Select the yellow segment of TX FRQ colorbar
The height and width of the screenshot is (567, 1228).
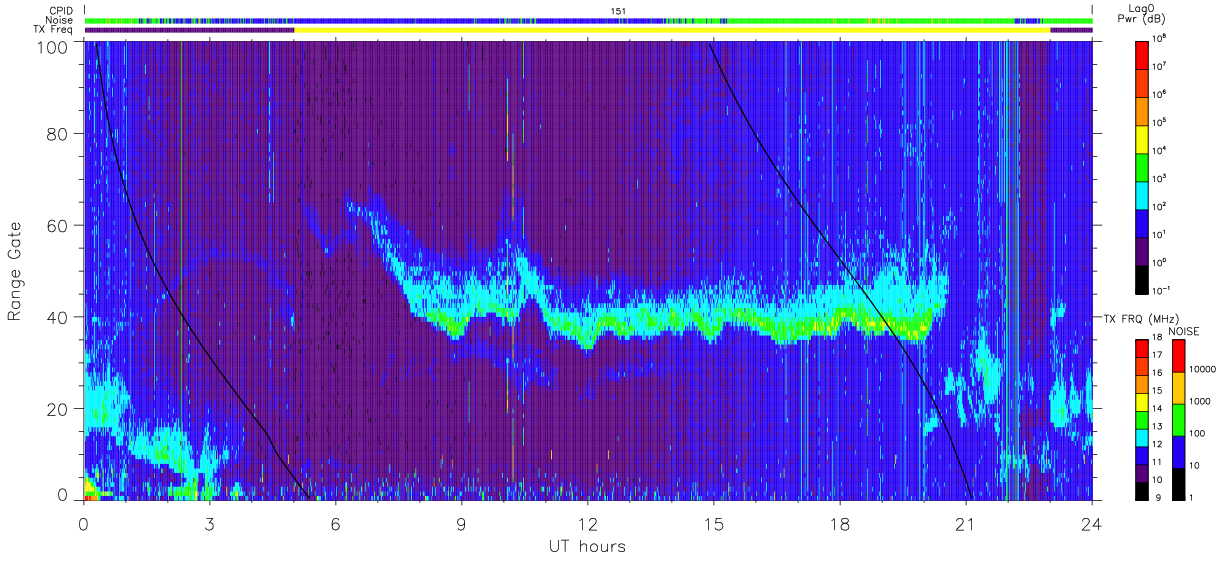[x=1142, y=402]
